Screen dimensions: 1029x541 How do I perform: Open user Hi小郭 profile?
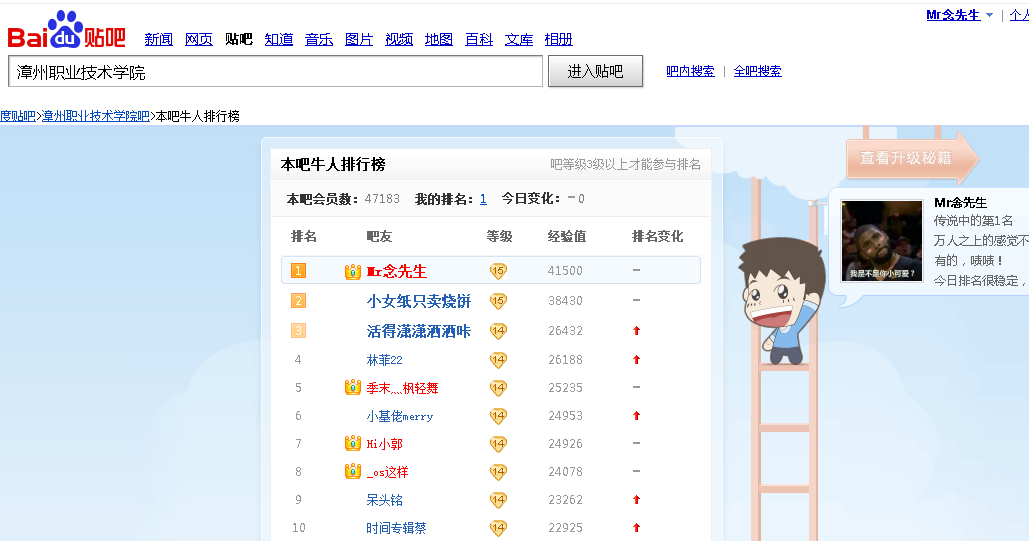tap(385, 444)
